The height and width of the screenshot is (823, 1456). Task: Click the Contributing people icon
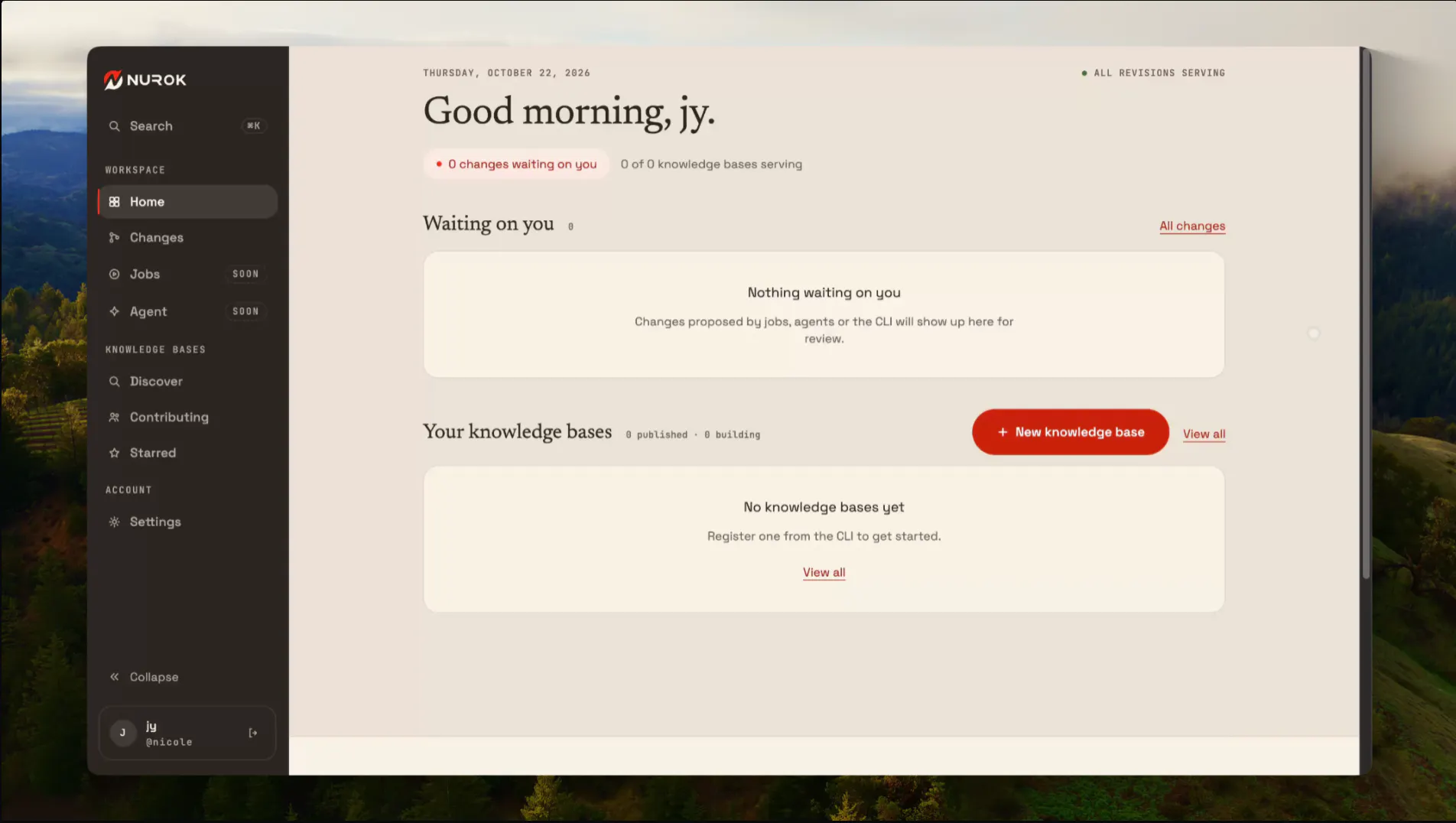[114, 417]
